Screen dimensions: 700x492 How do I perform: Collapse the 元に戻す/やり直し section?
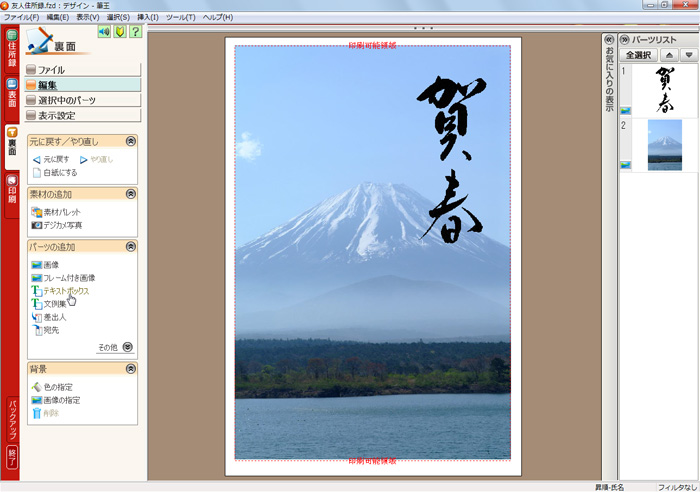[x=130, y=142]
